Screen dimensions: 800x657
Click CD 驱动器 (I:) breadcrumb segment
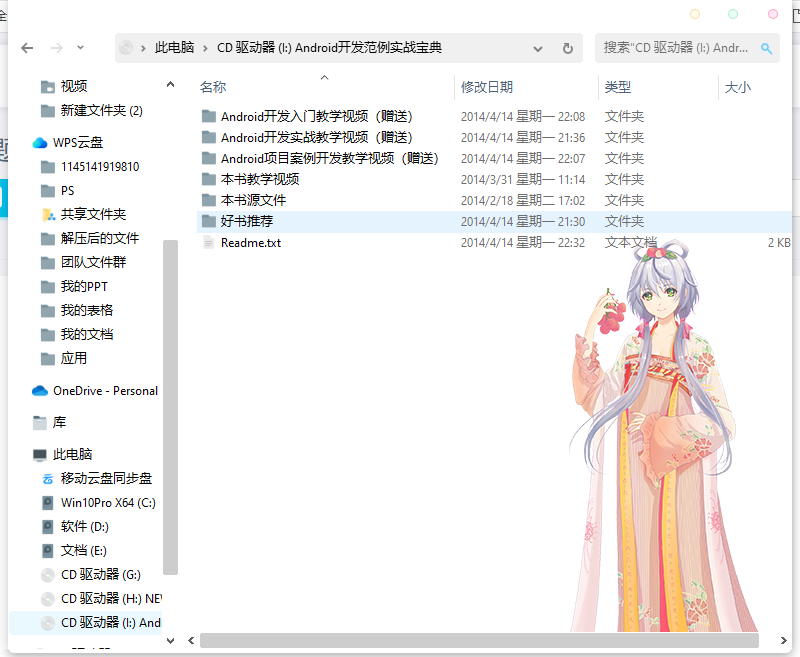pos(329,48)
